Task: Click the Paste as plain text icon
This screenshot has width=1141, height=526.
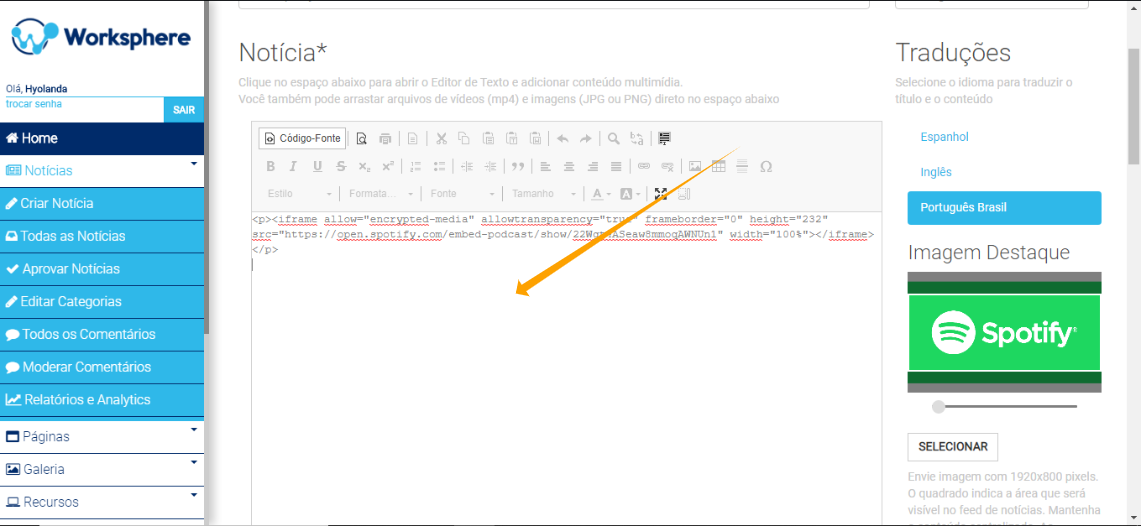Action: point(512,138)
